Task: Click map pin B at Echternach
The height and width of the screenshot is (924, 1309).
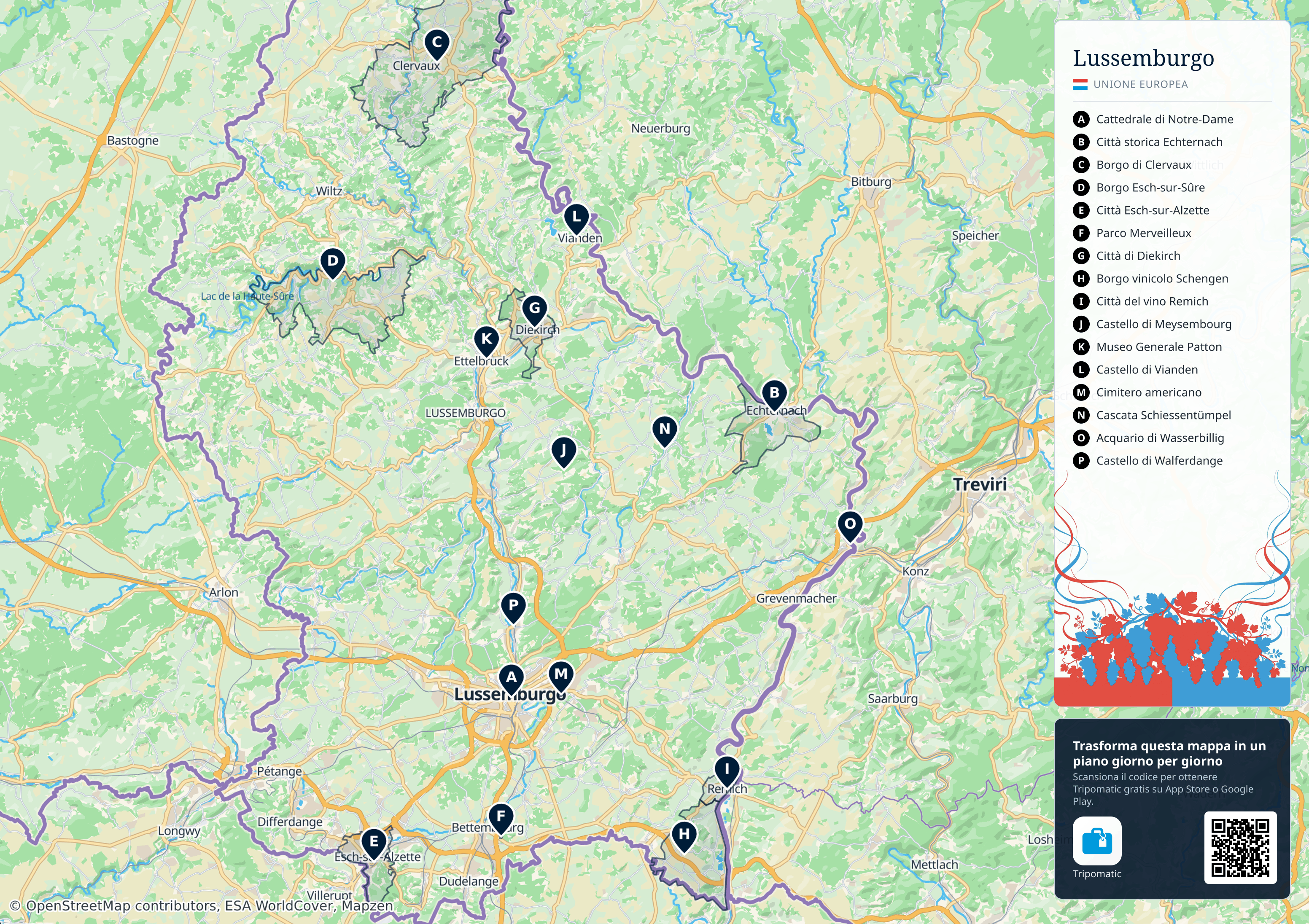Action: [774, 395]
